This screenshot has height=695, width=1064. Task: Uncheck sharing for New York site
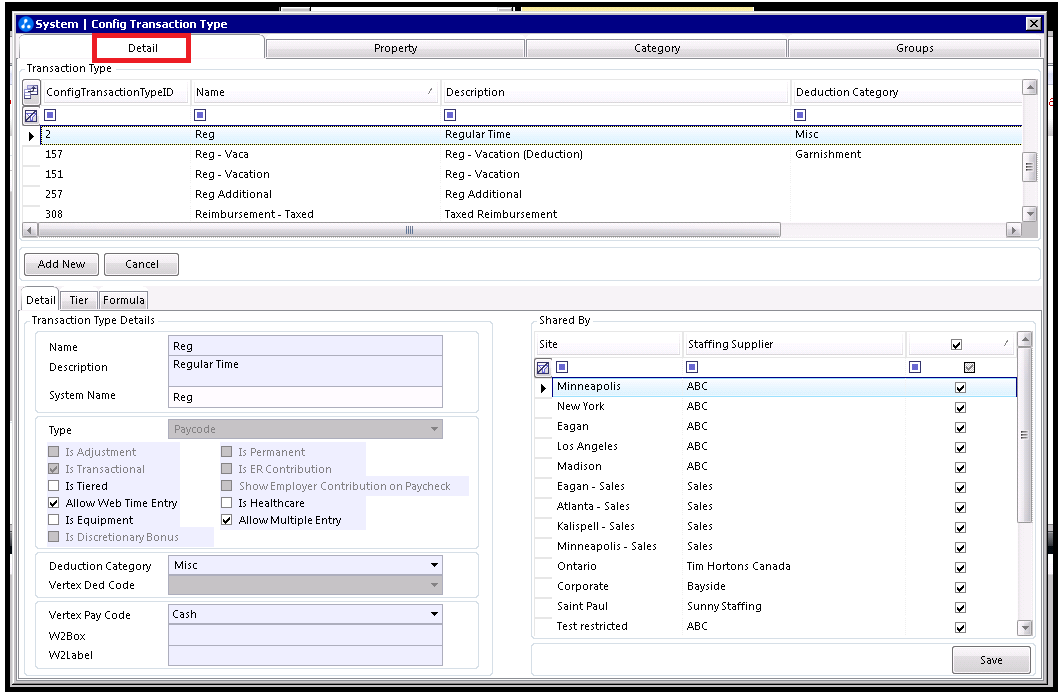pos(960,408)
